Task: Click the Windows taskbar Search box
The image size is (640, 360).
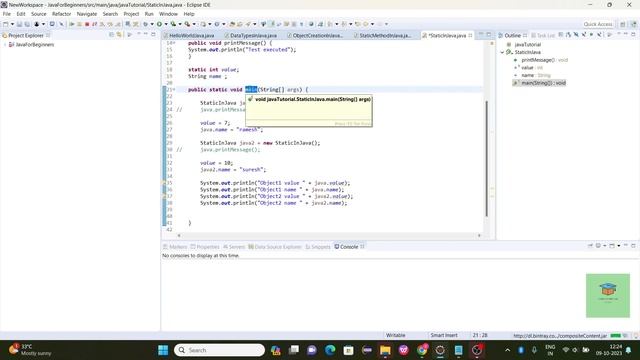Action: (x=220, y=350)
